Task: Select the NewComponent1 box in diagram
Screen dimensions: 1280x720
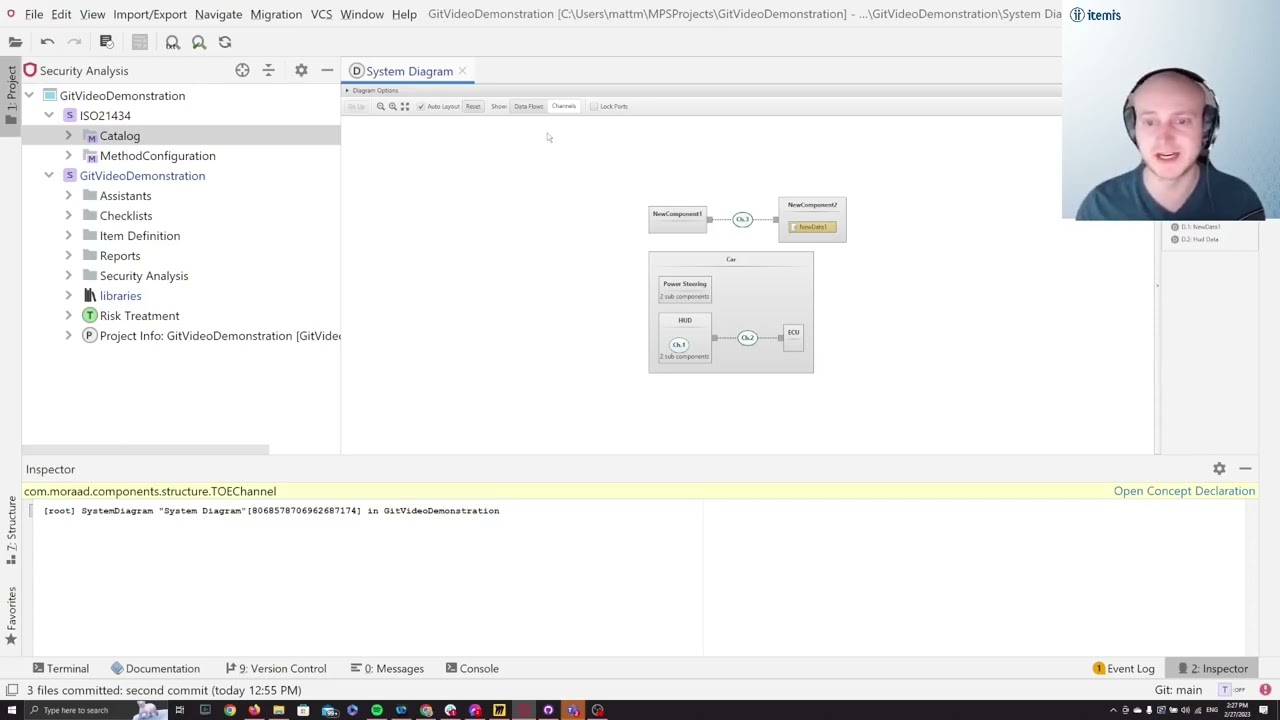Action: click(677, 219)
